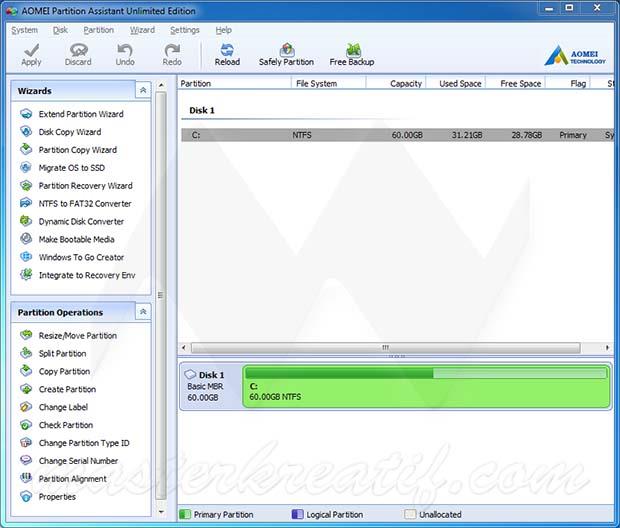620x528 pixels.
Task: Click the Disk 1 group heading
Action: point(202,110)
